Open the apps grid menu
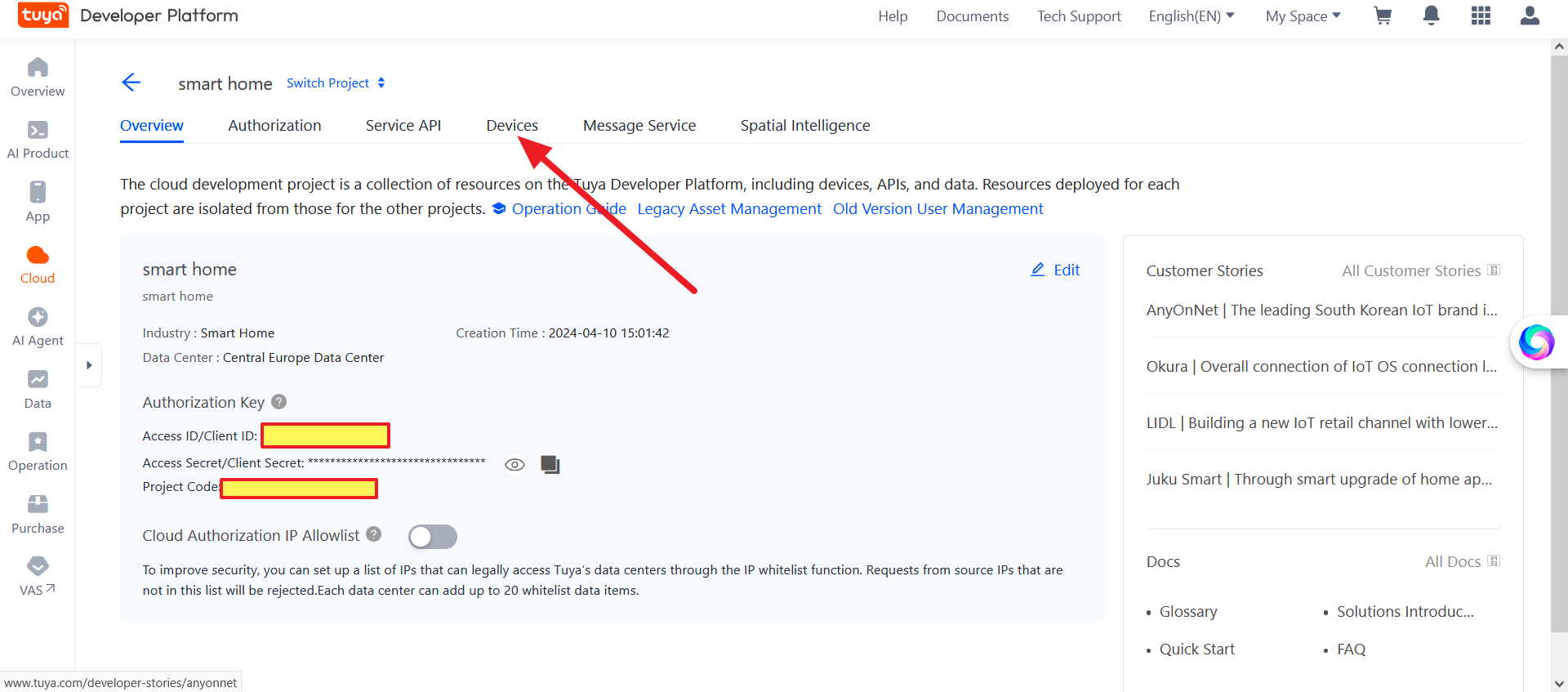This screenshot has height=692, width=1568. tap(1481, 16)
